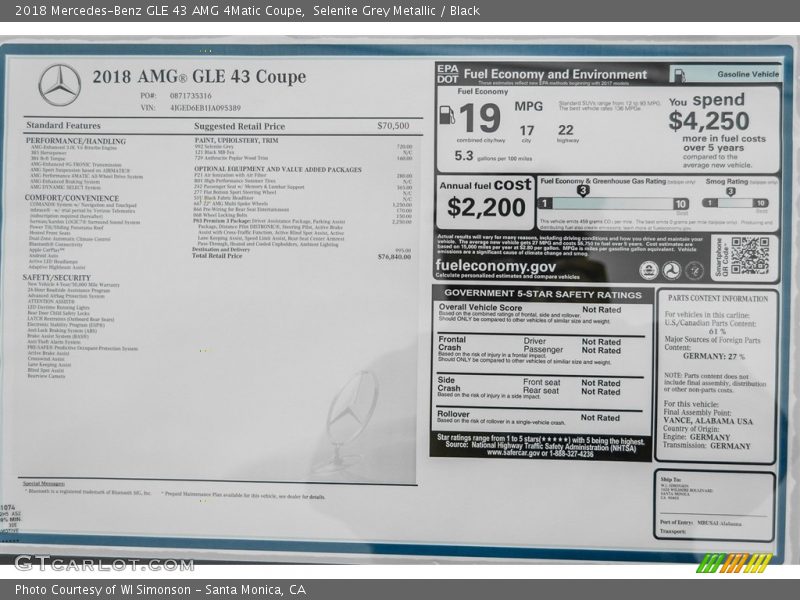800x600 pixels.
Task: Click the "Suggested Retail Price" label
Action: click(239, 126)
